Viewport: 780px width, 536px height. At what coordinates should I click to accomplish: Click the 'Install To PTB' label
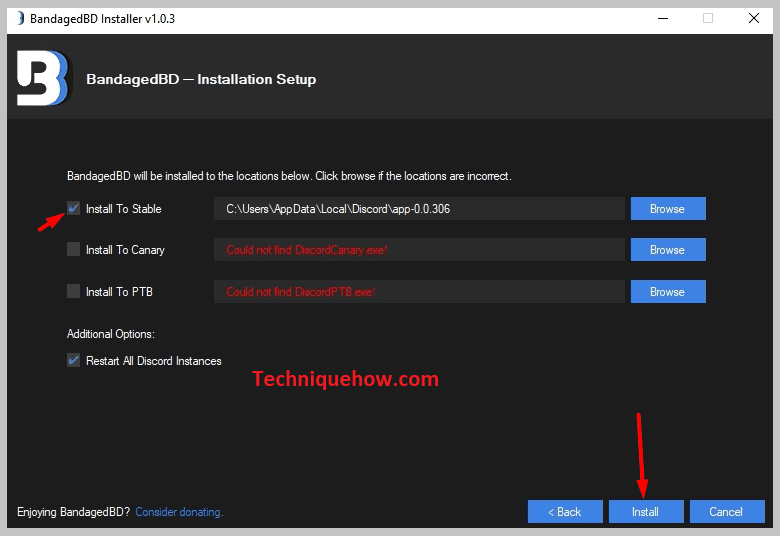click(119, 292)
